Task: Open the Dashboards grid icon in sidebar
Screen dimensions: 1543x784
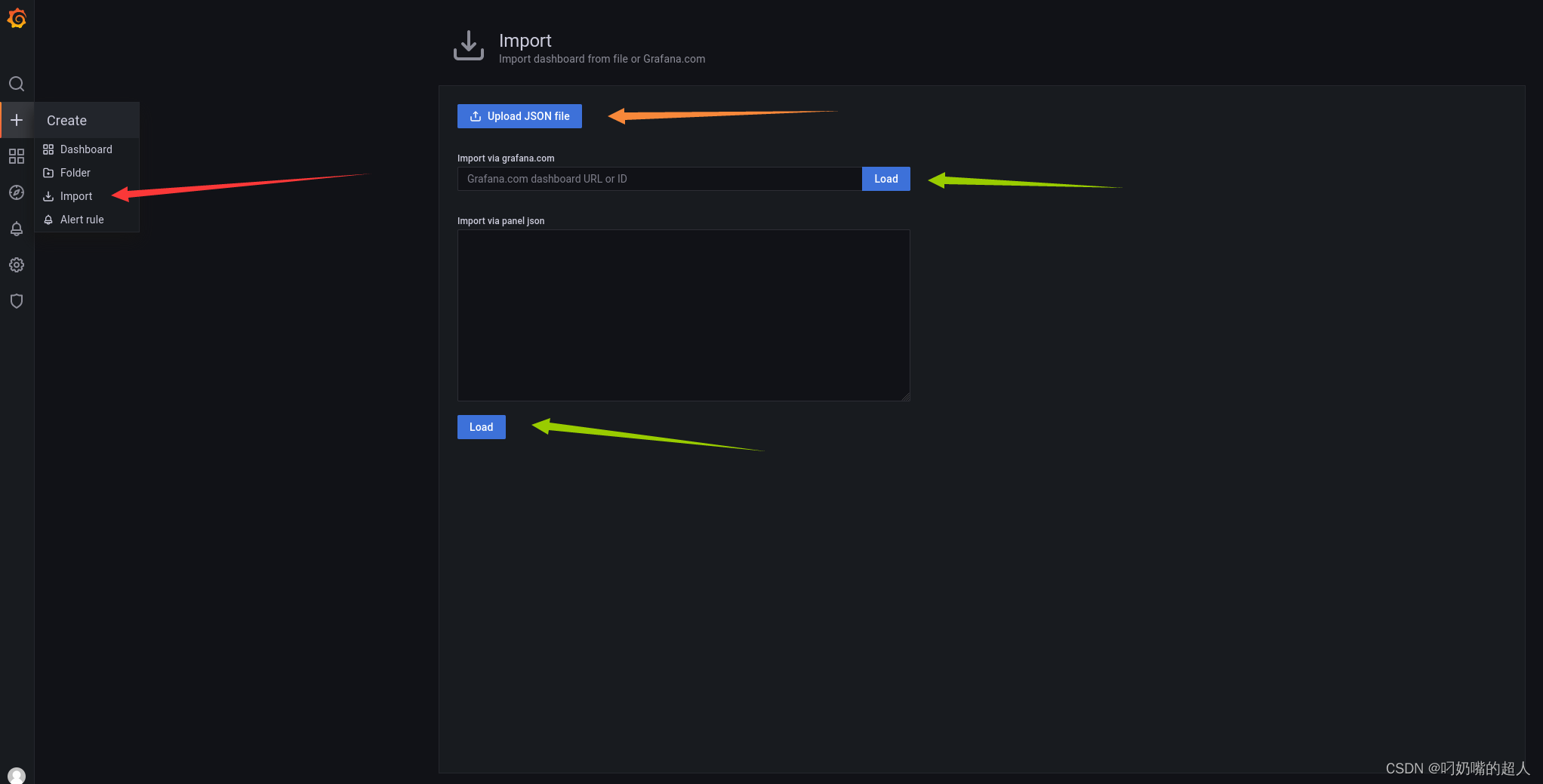Action: (x=17, y=156)
